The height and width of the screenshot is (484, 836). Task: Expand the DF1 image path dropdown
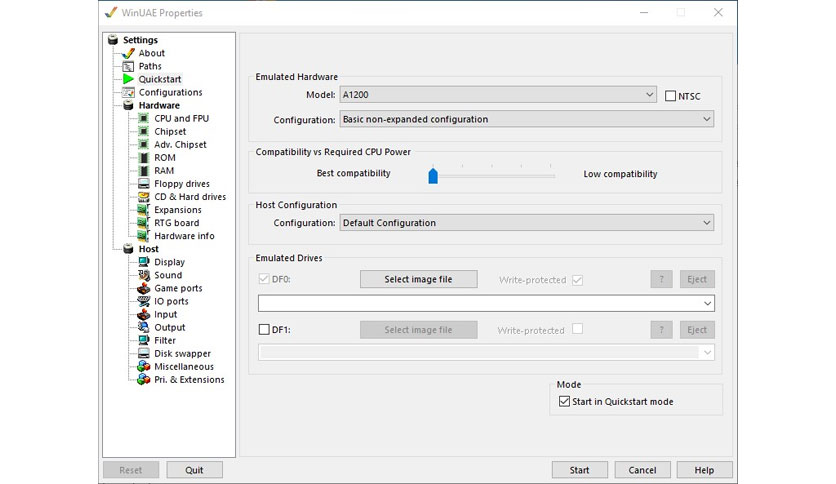pyautogui.click(x=707, y=352)
